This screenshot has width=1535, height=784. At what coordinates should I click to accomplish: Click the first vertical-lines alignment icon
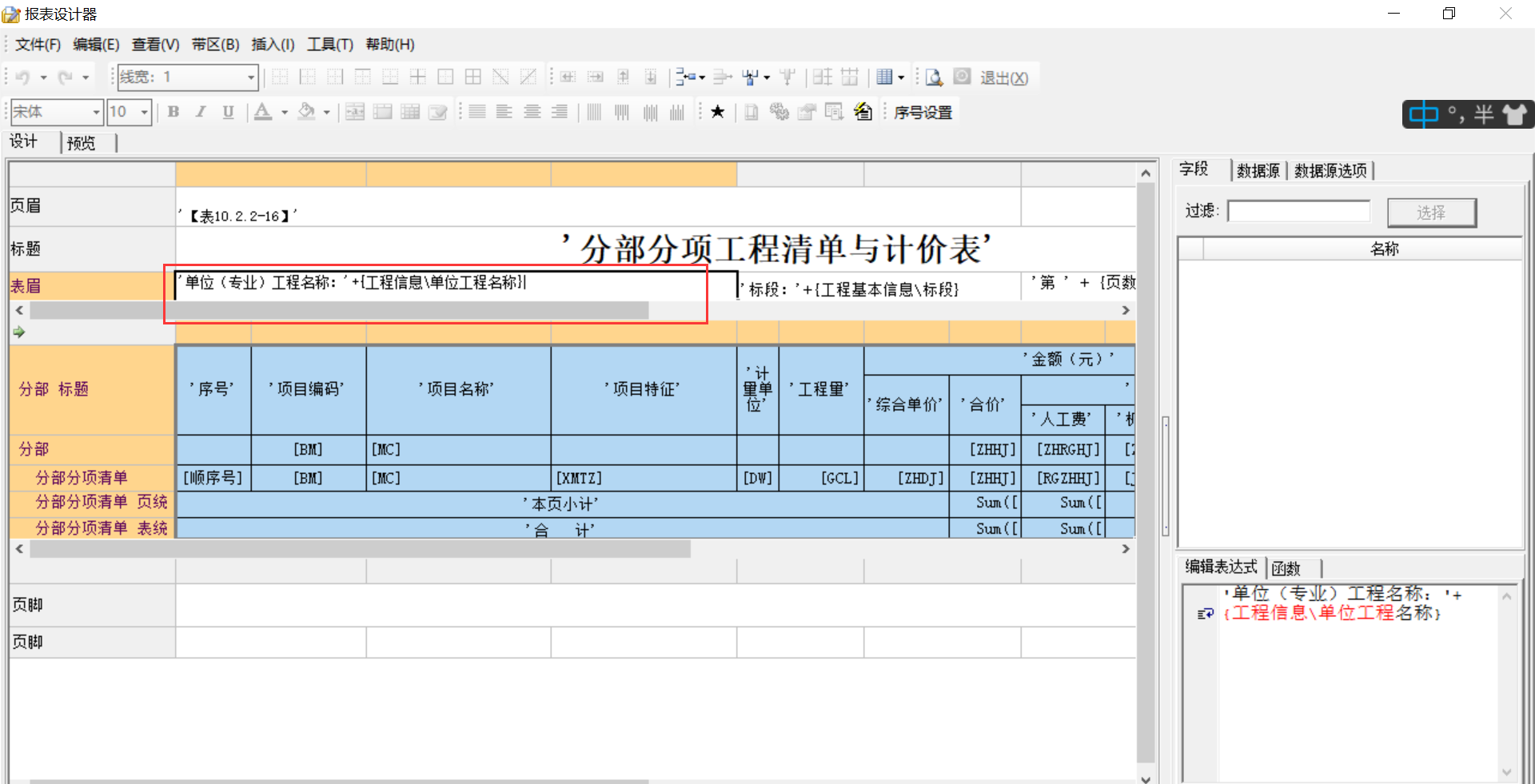pyautogui.click(x=594, y=112)
